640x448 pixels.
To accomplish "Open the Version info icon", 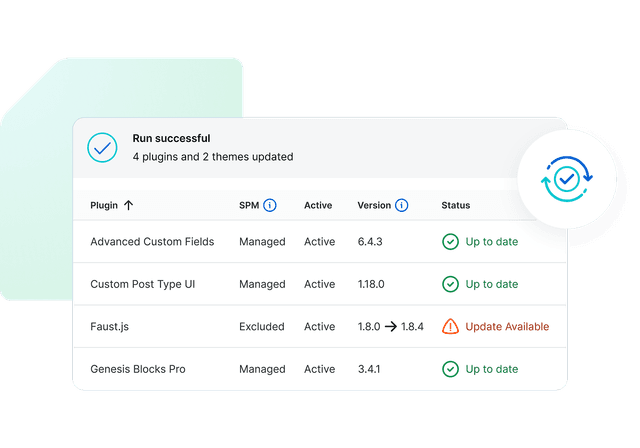I will point(402,205).
